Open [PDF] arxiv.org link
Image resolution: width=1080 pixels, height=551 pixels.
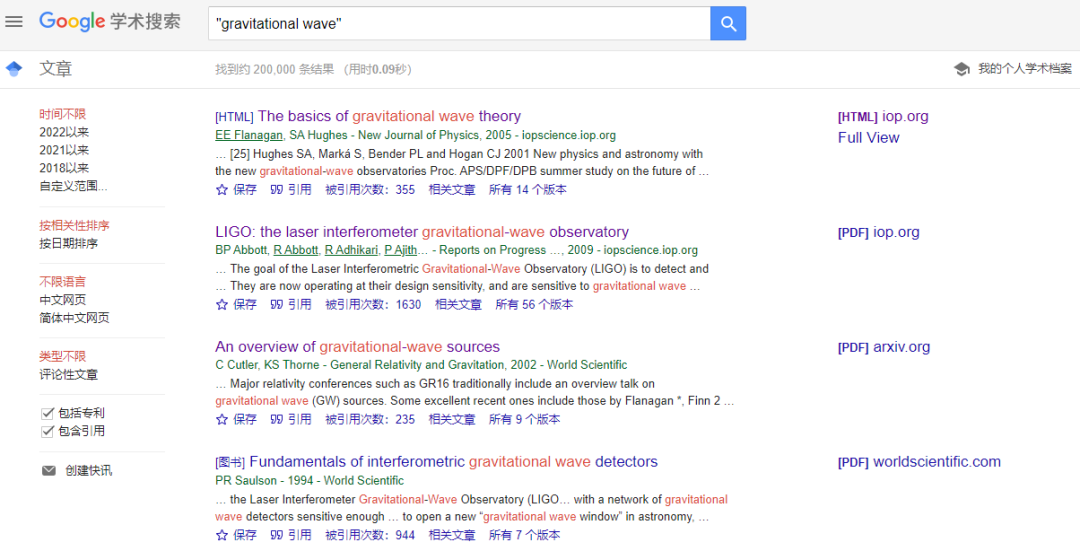click(x=884, y=347)
